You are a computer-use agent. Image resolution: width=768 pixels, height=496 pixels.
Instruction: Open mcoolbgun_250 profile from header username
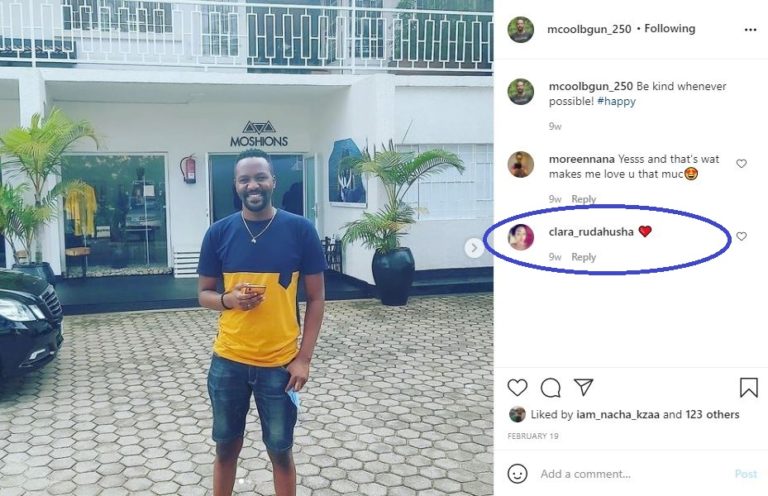589,29
